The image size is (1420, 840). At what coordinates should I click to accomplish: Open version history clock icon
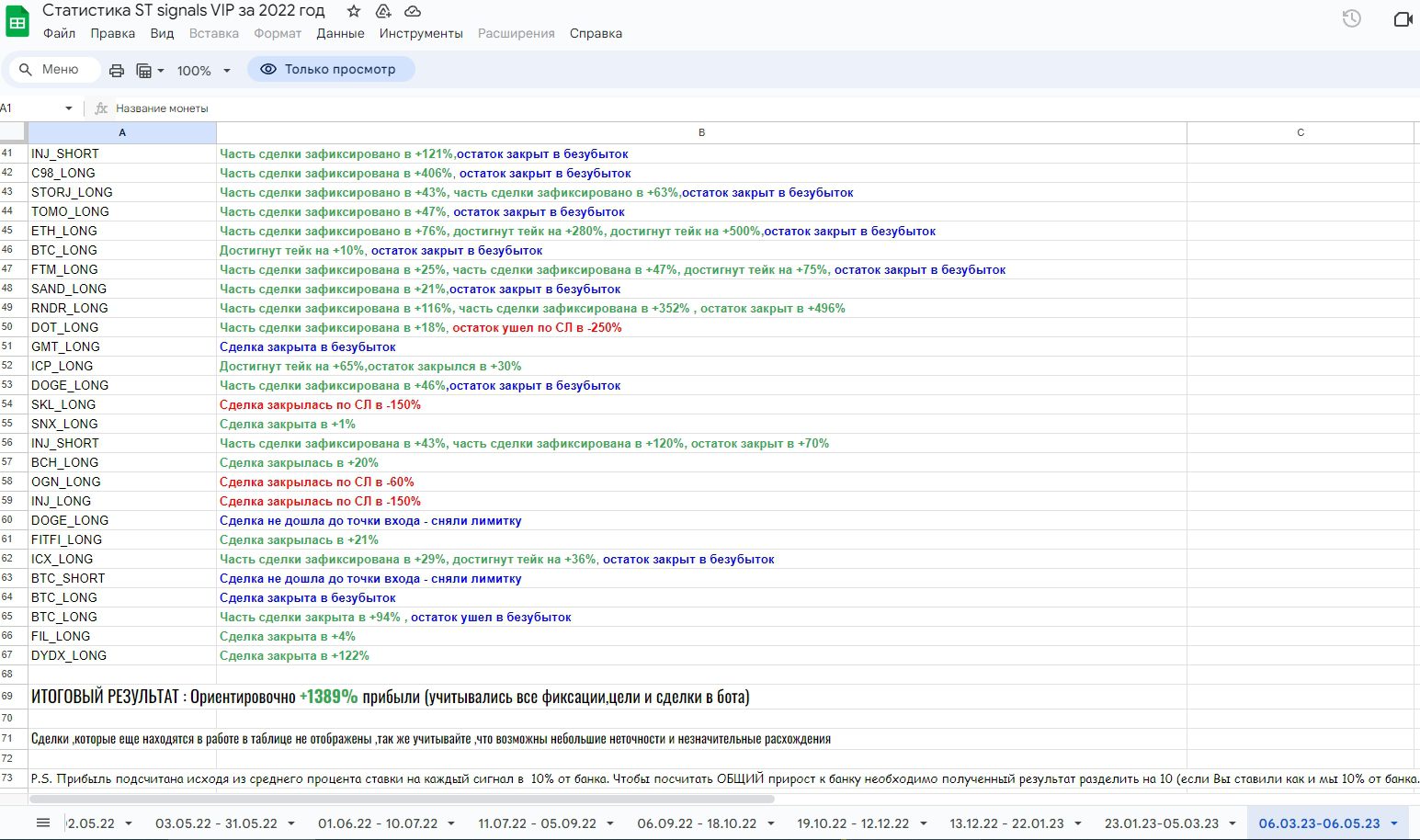point(1352,18)
